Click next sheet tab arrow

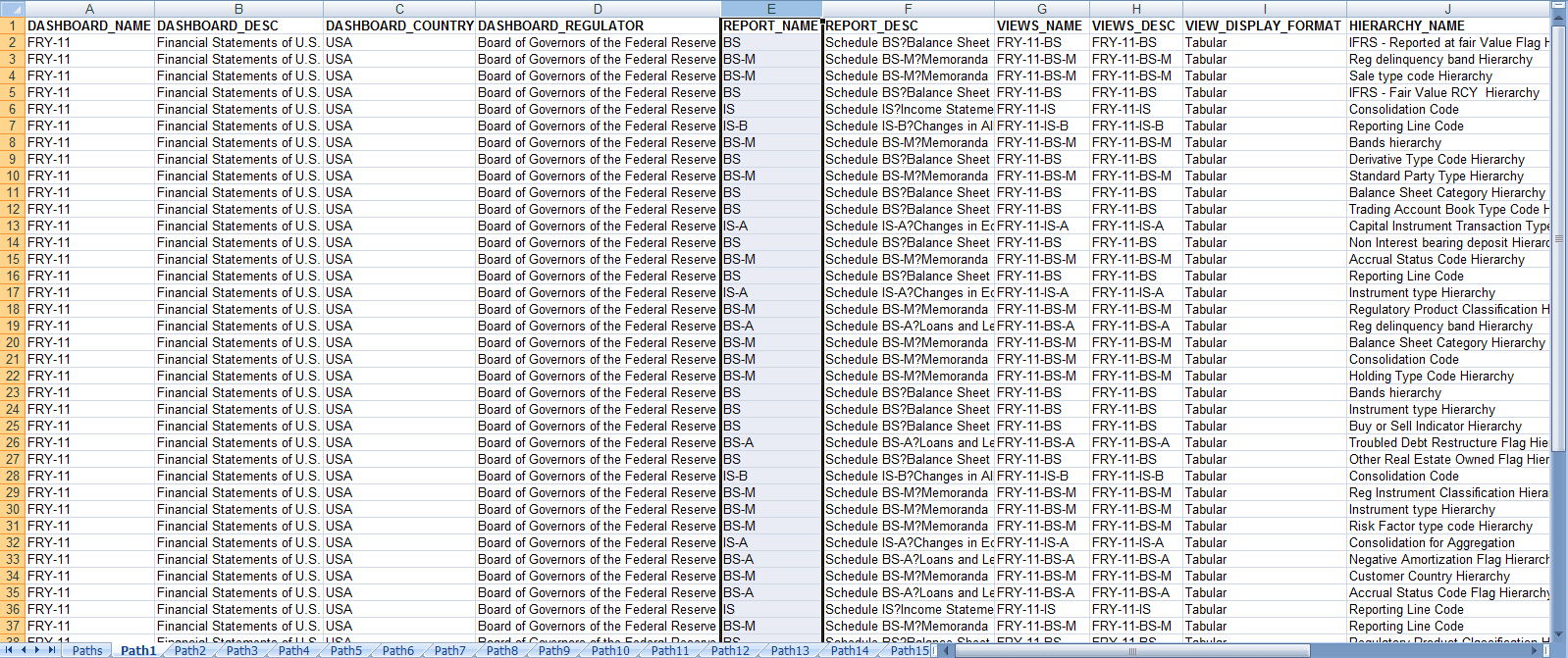[x=37, y=650]
